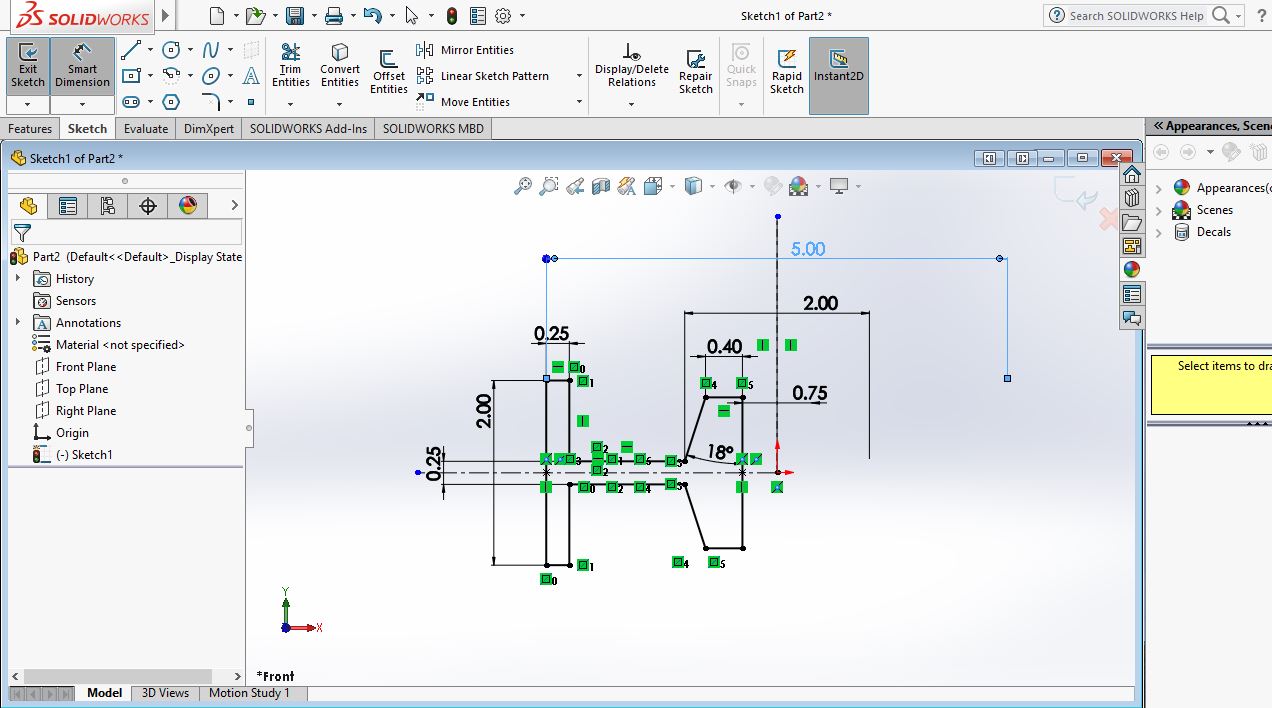Click the Undo icon
The image size is (1272, 708).
click(373, 16)
